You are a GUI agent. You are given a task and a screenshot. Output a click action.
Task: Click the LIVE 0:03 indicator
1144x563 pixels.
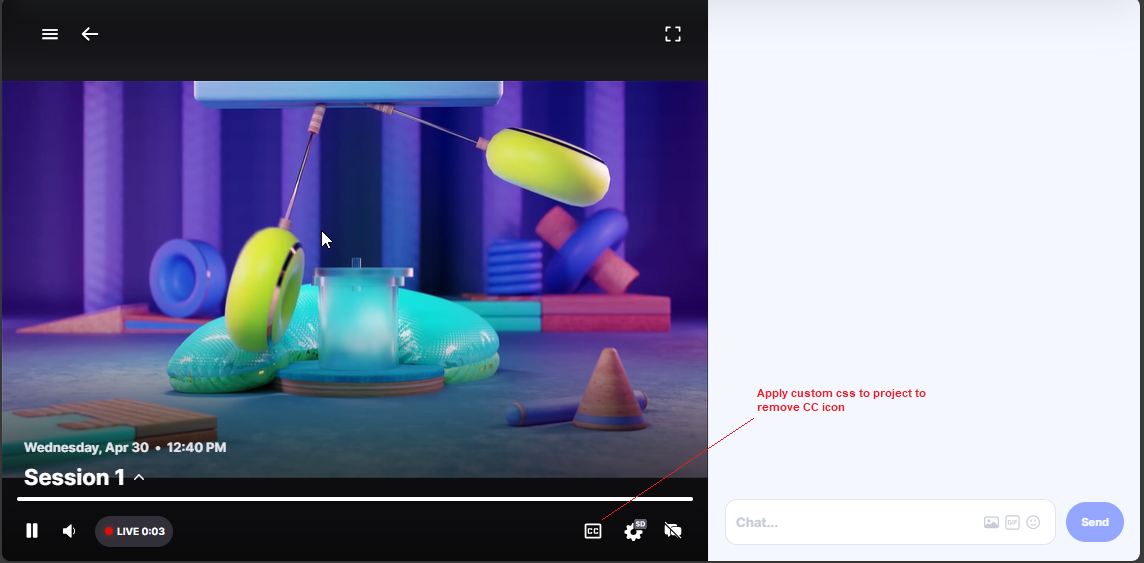pyautogui.click(x=134, y=531)
